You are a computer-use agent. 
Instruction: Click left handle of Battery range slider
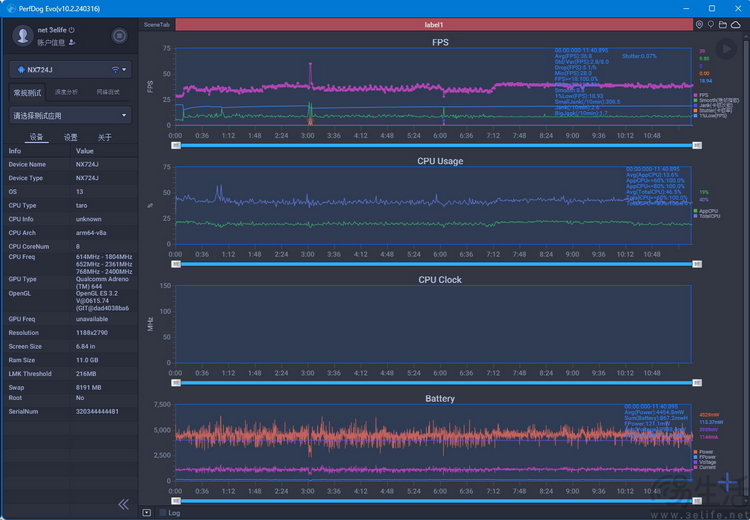[x=176, y=501]
